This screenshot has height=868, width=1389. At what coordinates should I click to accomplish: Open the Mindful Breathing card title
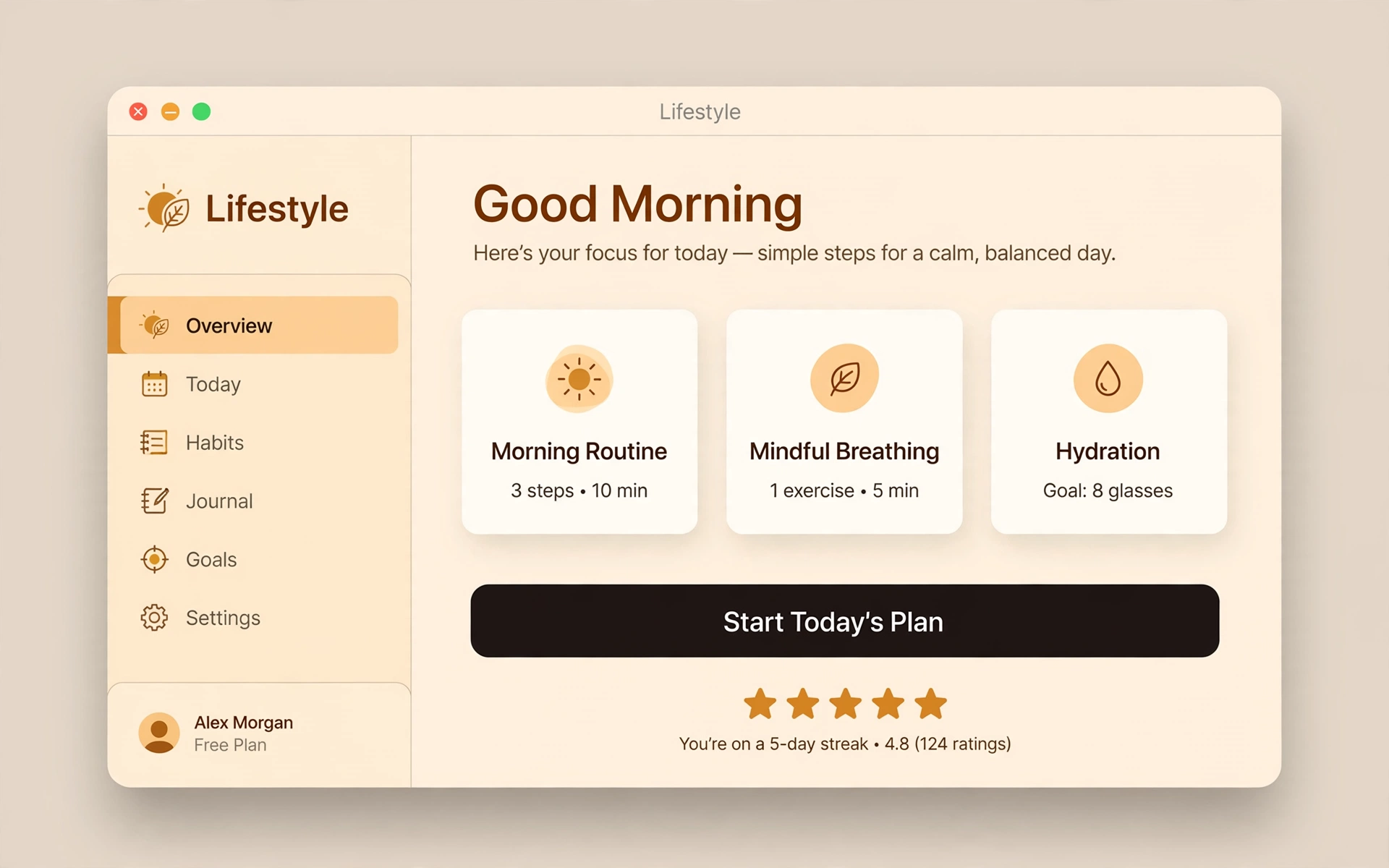844,451
